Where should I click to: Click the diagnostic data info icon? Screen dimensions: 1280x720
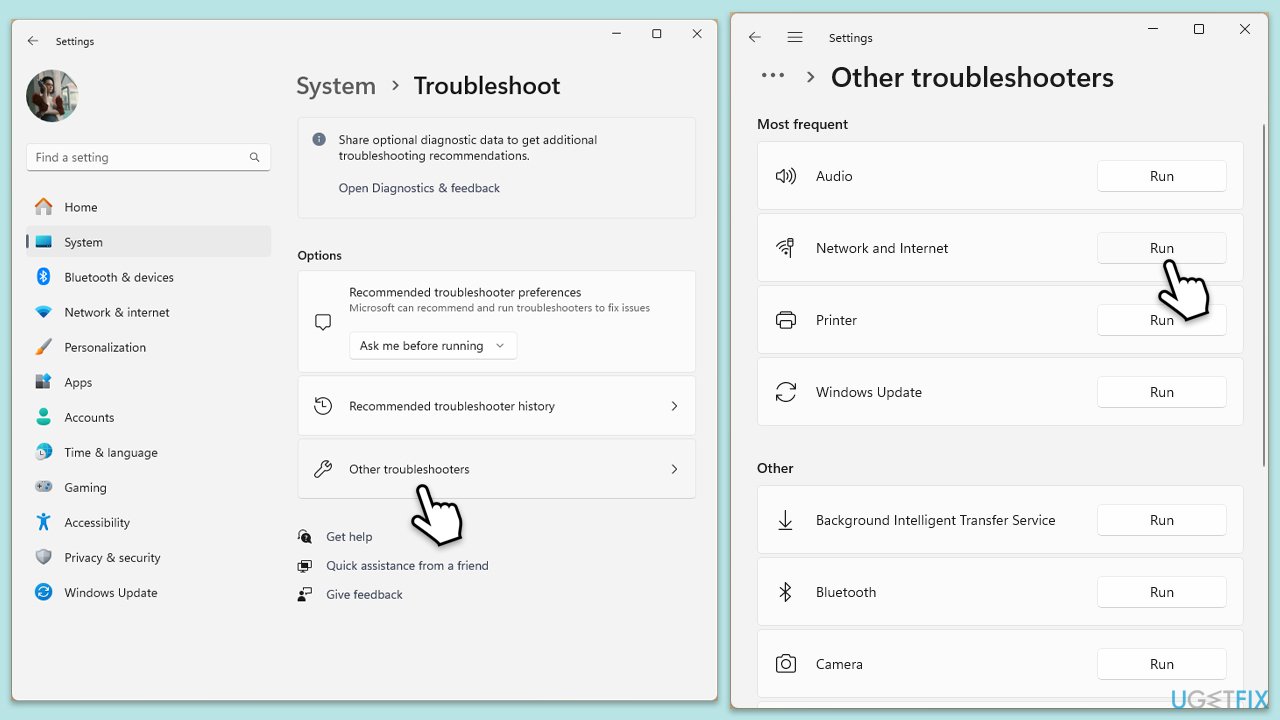tap(319, 140)
